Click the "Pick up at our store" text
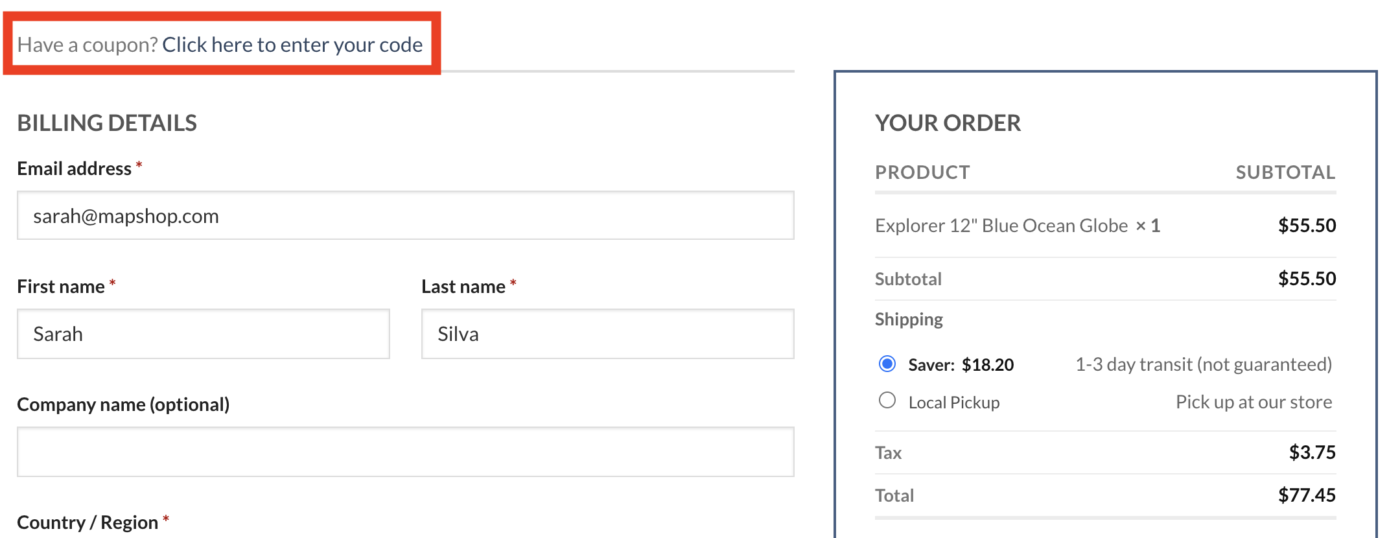The height and width of the screenshot is (538, 1400). (x=1254, y=402)
